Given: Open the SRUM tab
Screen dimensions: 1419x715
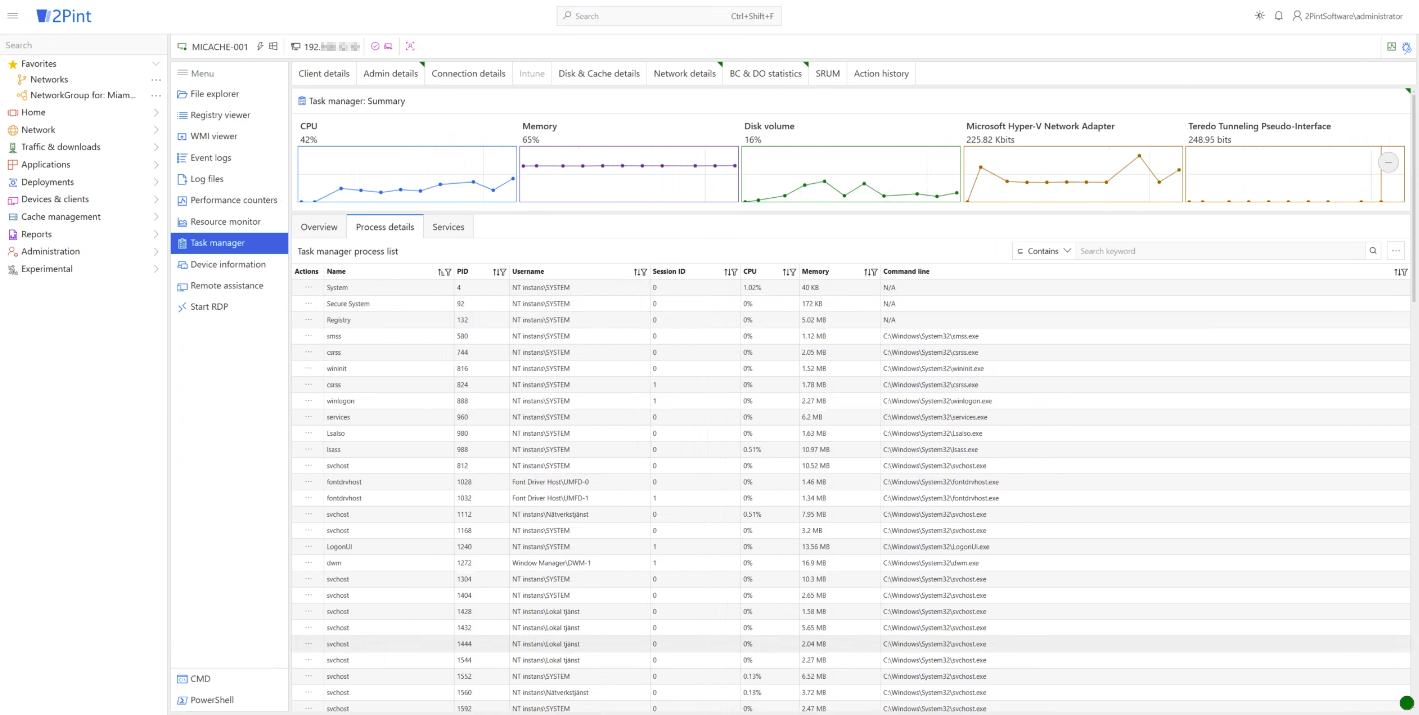Looking at the screenshot, I should pyautogui.click(x=828, y=73).
